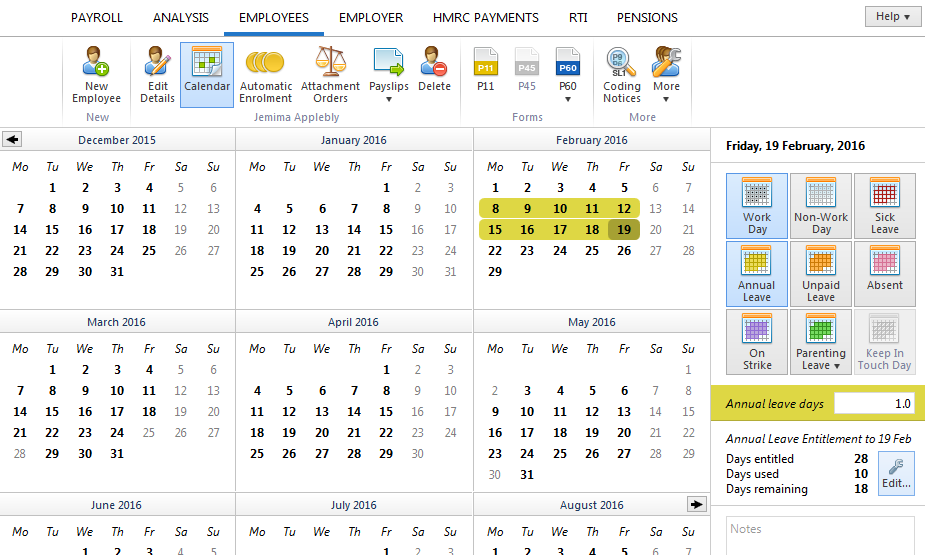Viewport: 925px width, 555px height.
Task: Select the Calendar toolbar button
Action: [207, 75]
